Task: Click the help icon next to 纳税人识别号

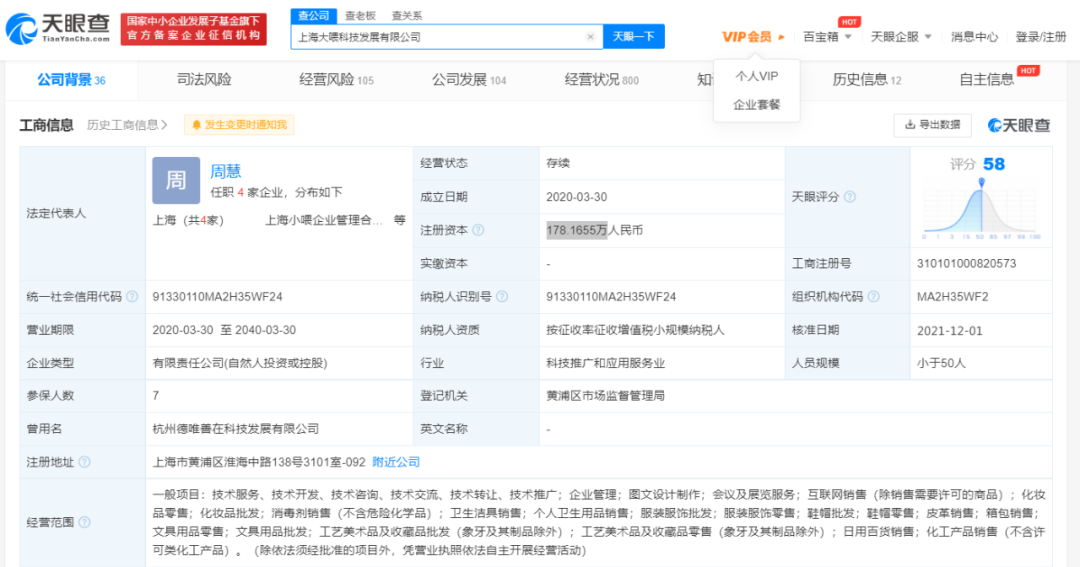Action: tap(502, 297)
